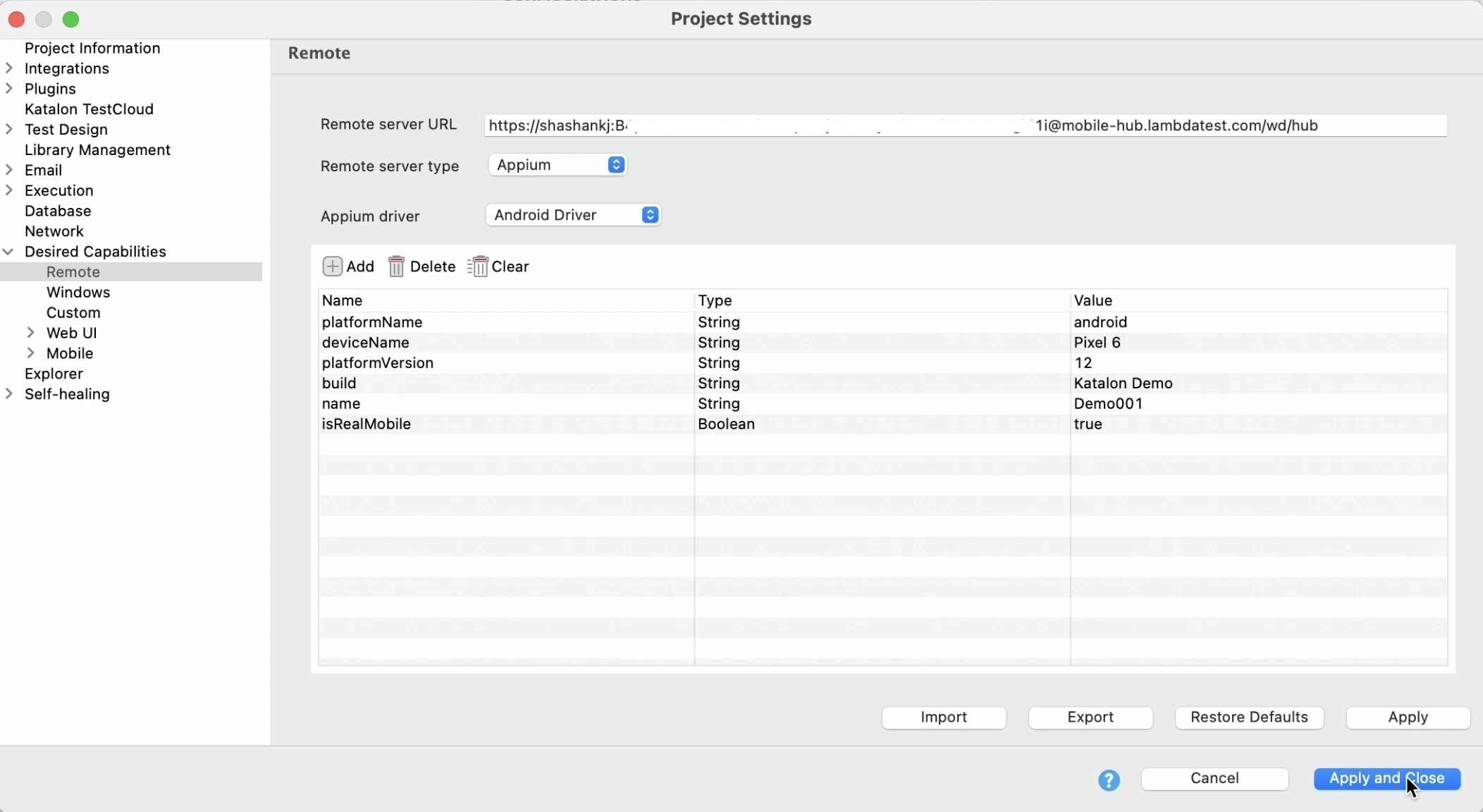Open the Remote server type dropdown
This screenshot has height=812, width=1483.
point(558,165)
